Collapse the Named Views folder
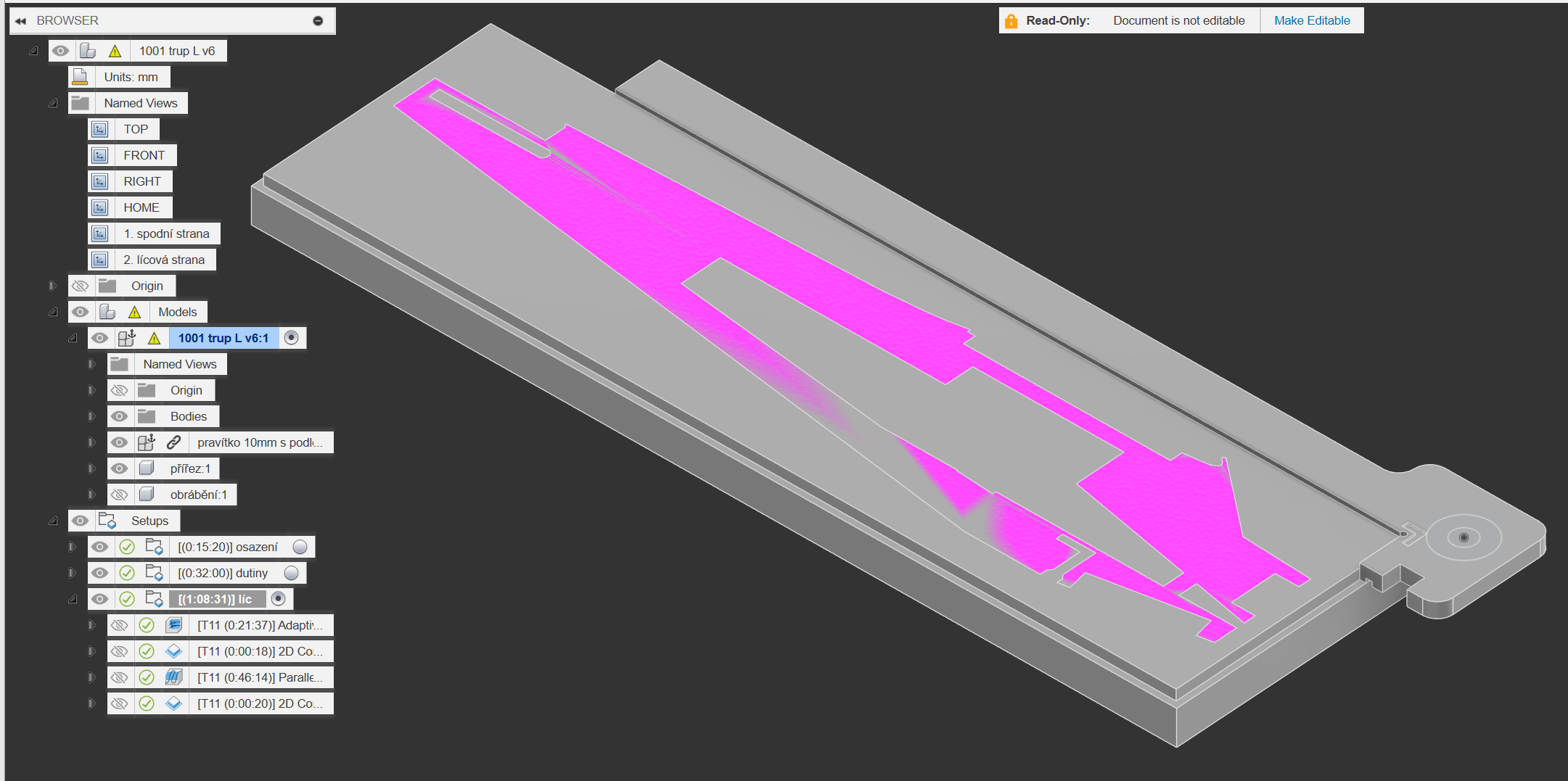 (x=52, y=103)
